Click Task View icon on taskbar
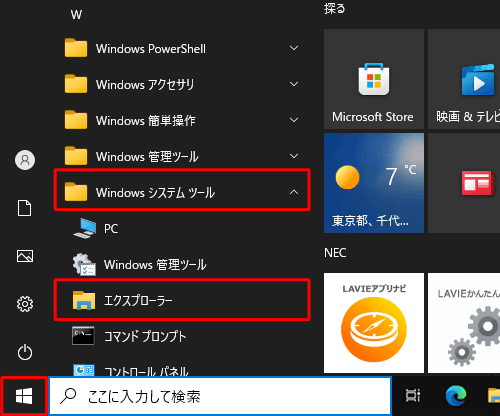 click(413, 396)
